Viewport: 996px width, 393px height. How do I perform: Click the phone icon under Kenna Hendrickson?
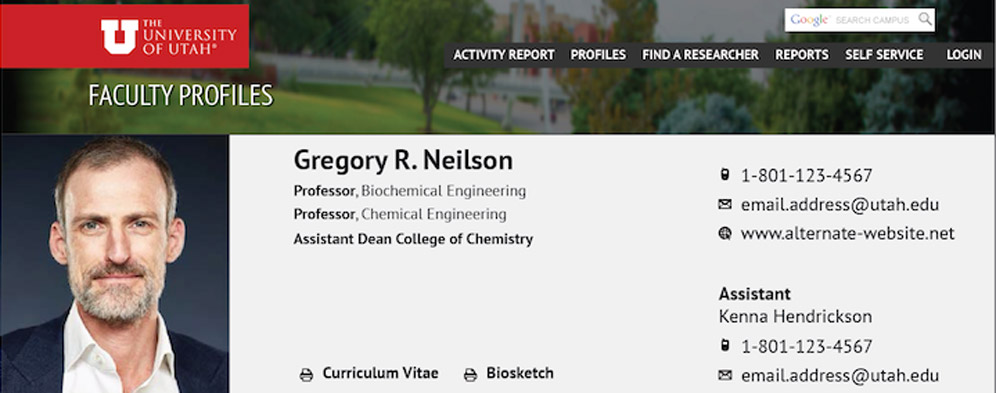point(724,346)
